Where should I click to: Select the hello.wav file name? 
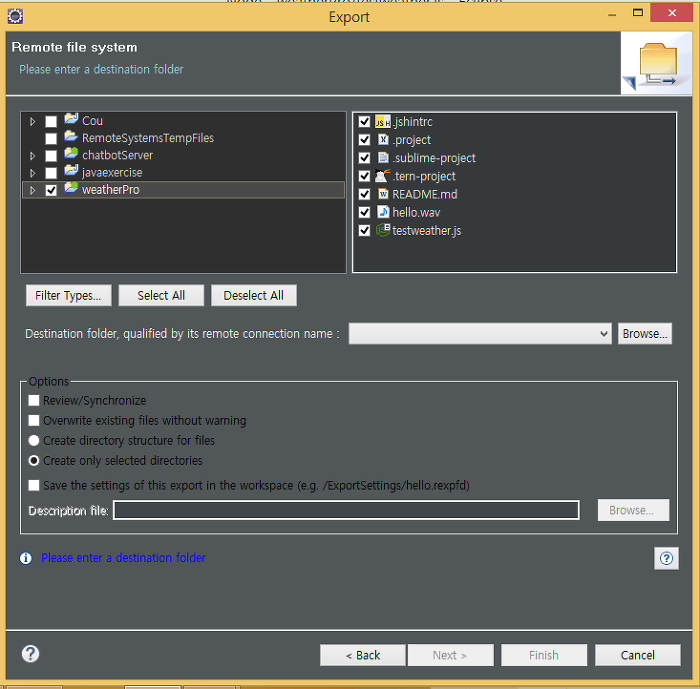coord(416,212)
